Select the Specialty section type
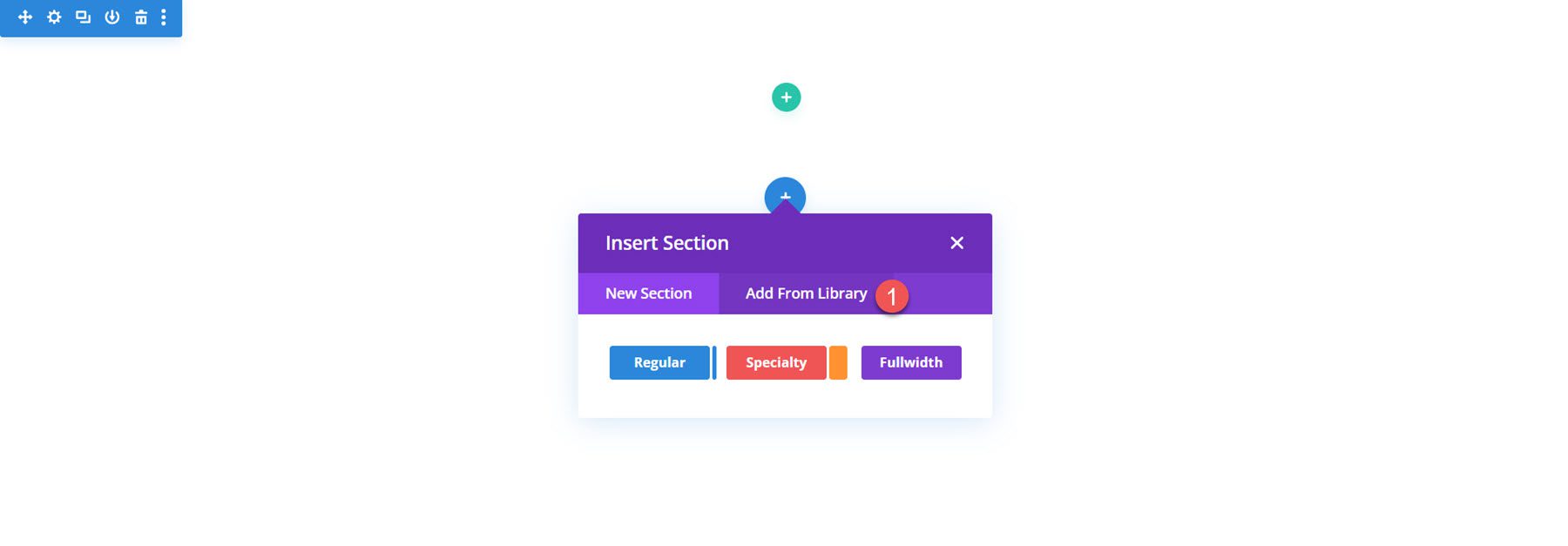This screenshot has height=546, width=1568. click(x=775, y=362)
